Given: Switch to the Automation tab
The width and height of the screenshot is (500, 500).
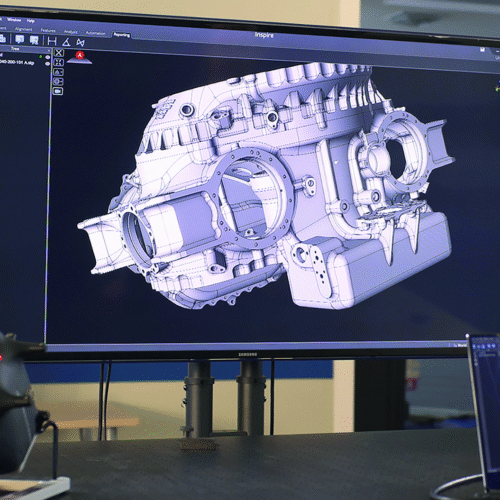Looking at the screenshot, I should pos(95,33).
